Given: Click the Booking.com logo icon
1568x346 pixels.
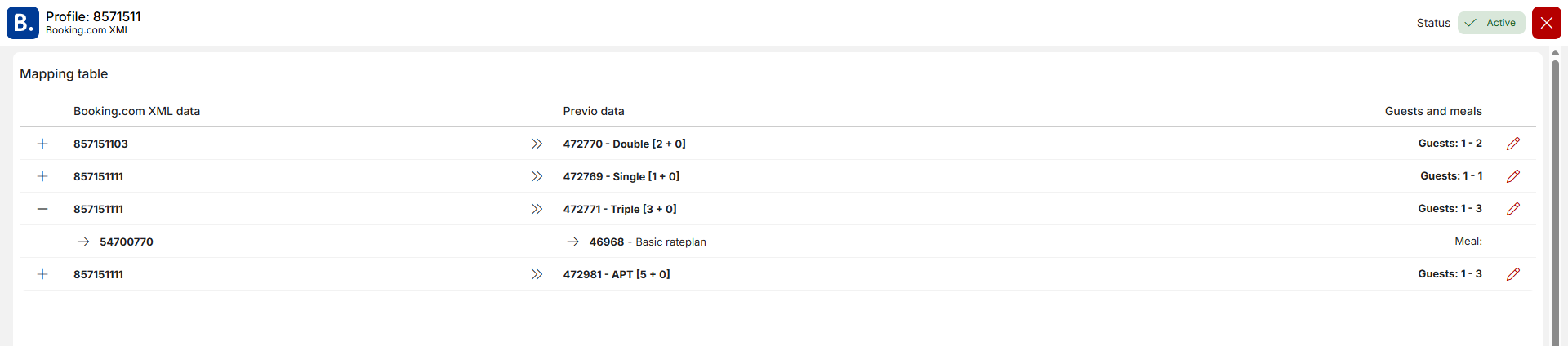Looking at the screenshot, I should [23, 23].
